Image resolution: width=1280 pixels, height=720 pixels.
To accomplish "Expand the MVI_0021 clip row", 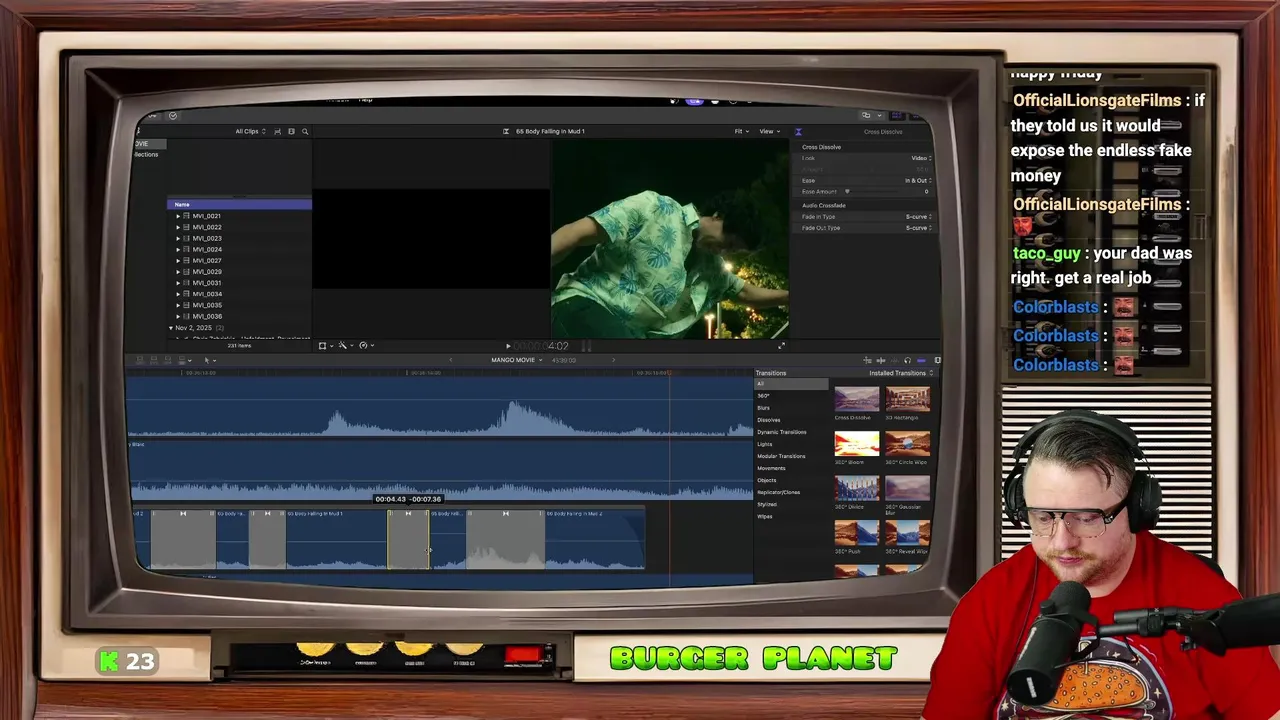I will click(178, 216).
